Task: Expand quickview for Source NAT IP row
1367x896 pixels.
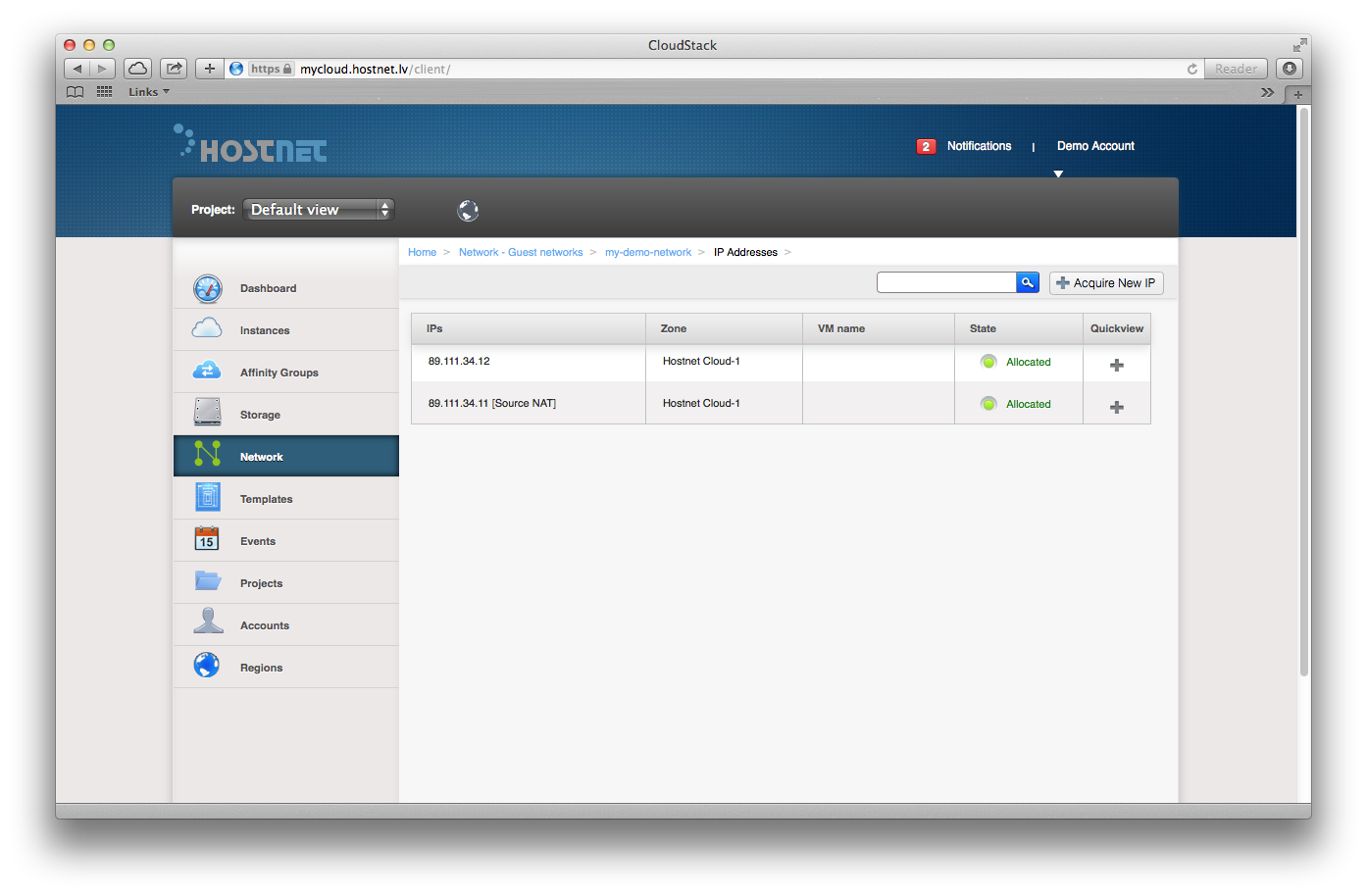Action: pos(1116,407)
